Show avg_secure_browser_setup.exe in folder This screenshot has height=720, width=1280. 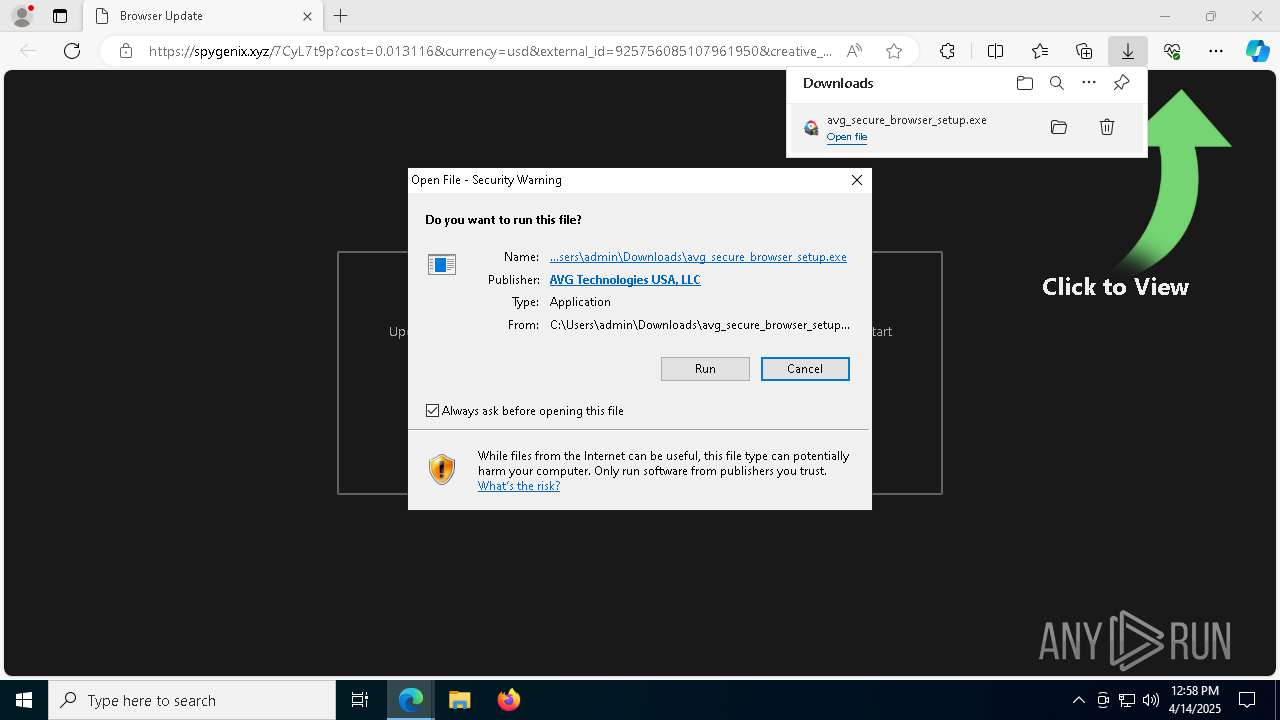pyautogui.click(x=1059, y=127)
